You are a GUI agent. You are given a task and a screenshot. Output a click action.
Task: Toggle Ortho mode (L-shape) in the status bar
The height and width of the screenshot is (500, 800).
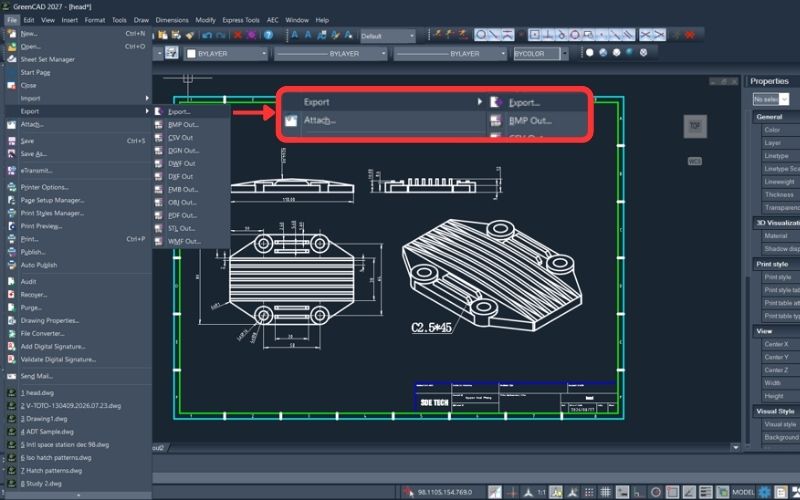point(638,492)
